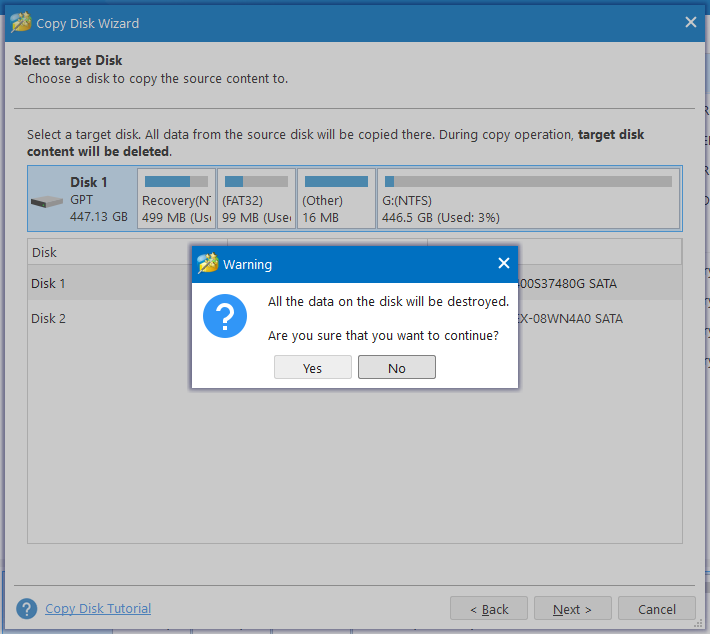The image size is (710, 634).
Task: Click the Recovery partition usage bar
Action: tap(176, 182)
